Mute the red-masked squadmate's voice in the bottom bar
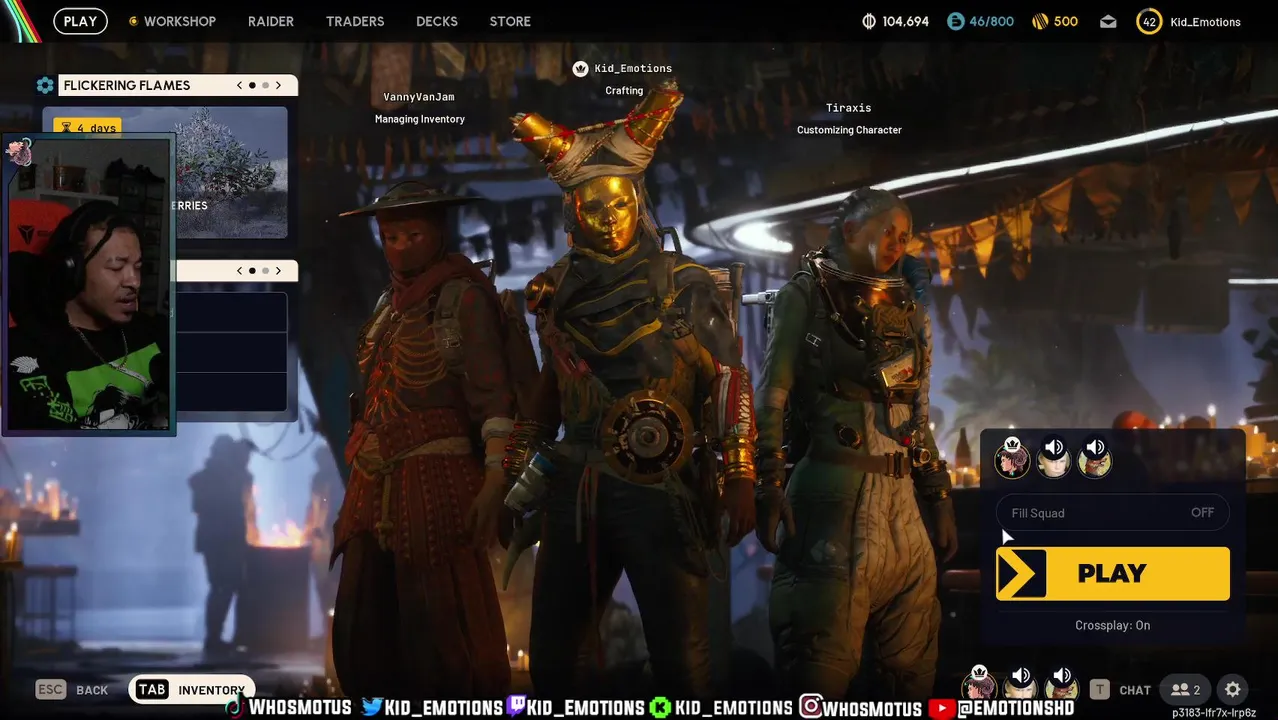The height and width of the screenshot is (720, 1278). point(1062,676)
